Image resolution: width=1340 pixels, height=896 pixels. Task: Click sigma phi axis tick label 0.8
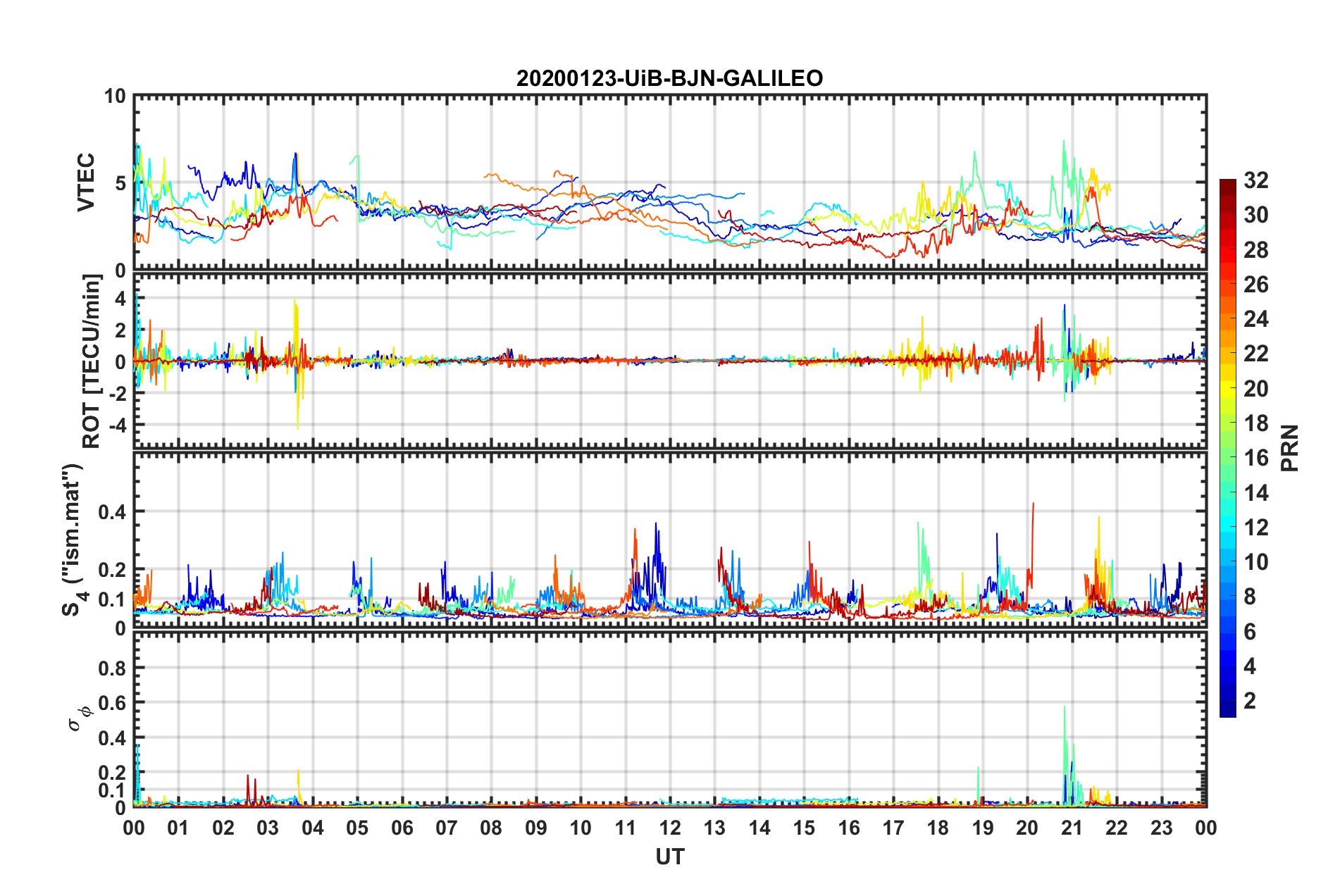click(x=112, y=668)
